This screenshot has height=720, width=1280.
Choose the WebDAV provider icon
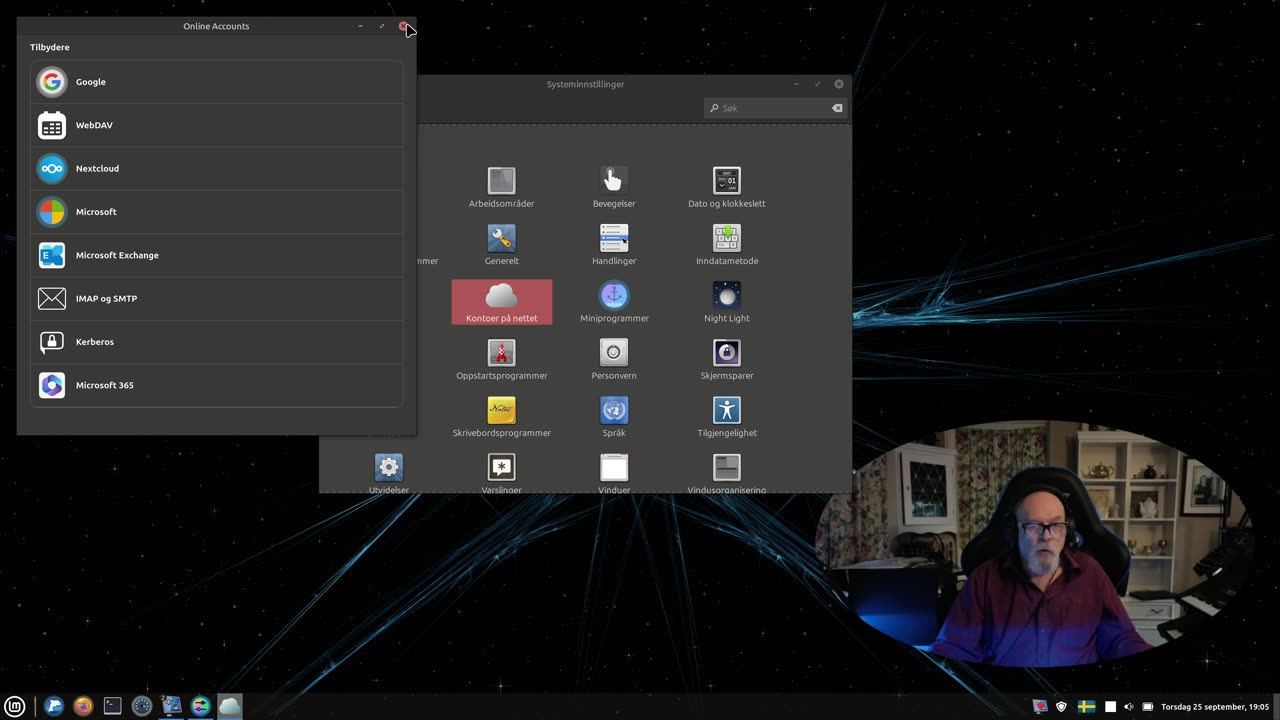click(x=52, y=125)
